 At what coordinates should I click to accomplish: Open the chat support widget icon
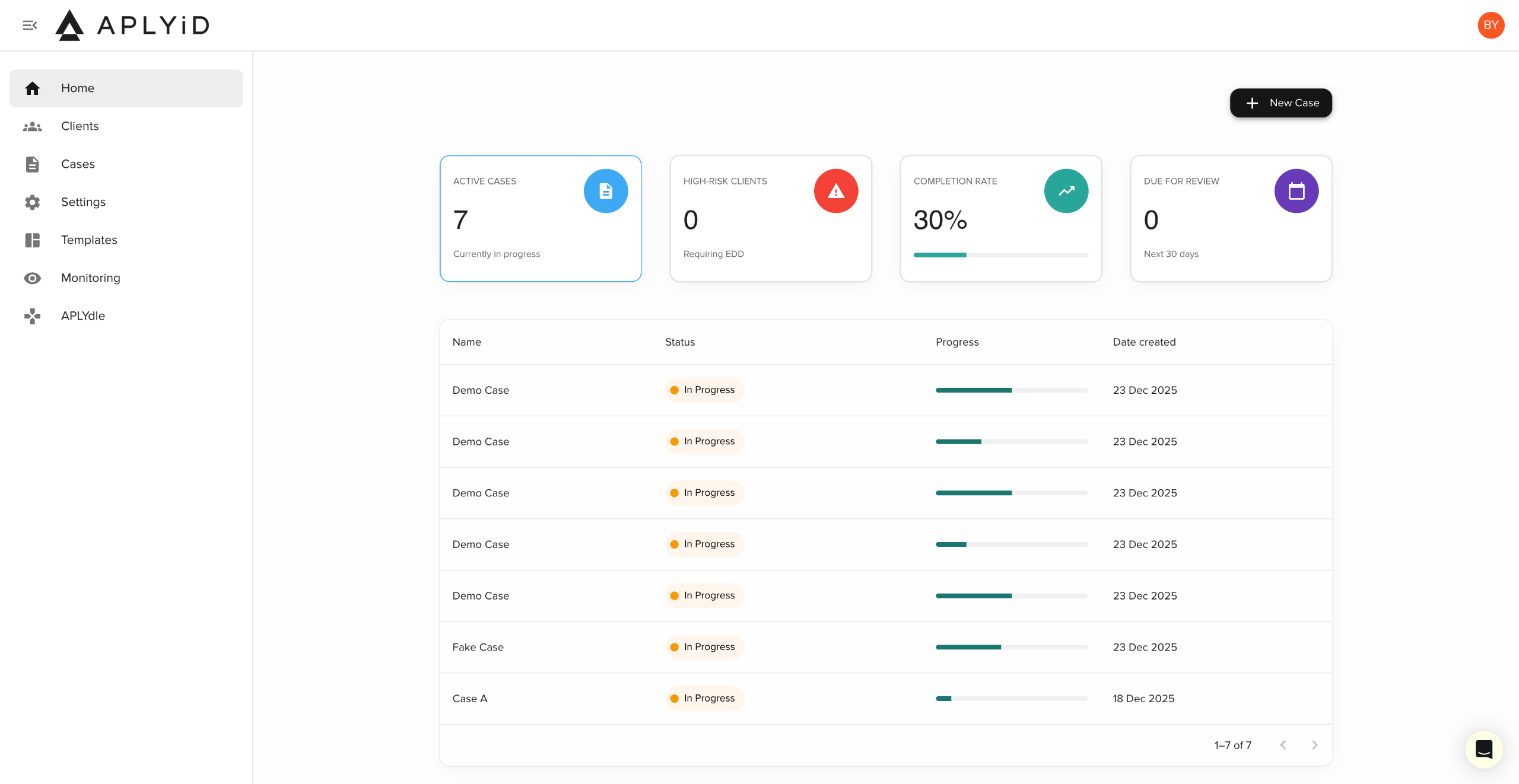1483,749
